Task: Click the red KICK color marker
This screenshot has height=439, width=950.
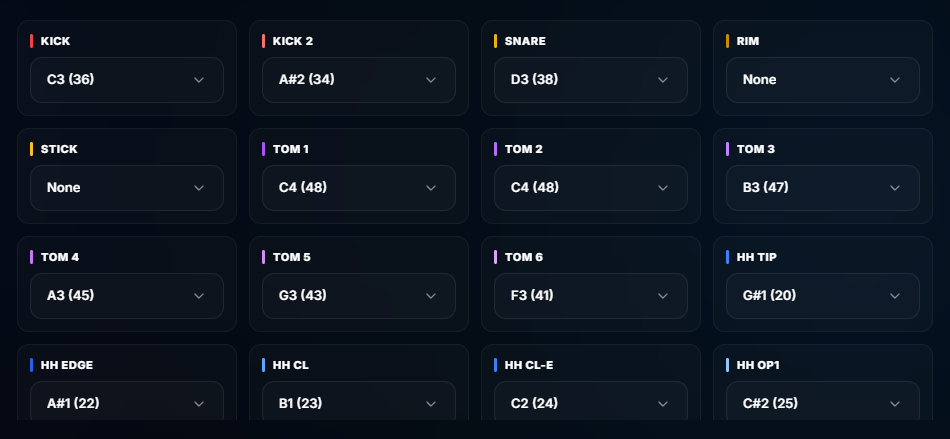Action: (32, 41)
